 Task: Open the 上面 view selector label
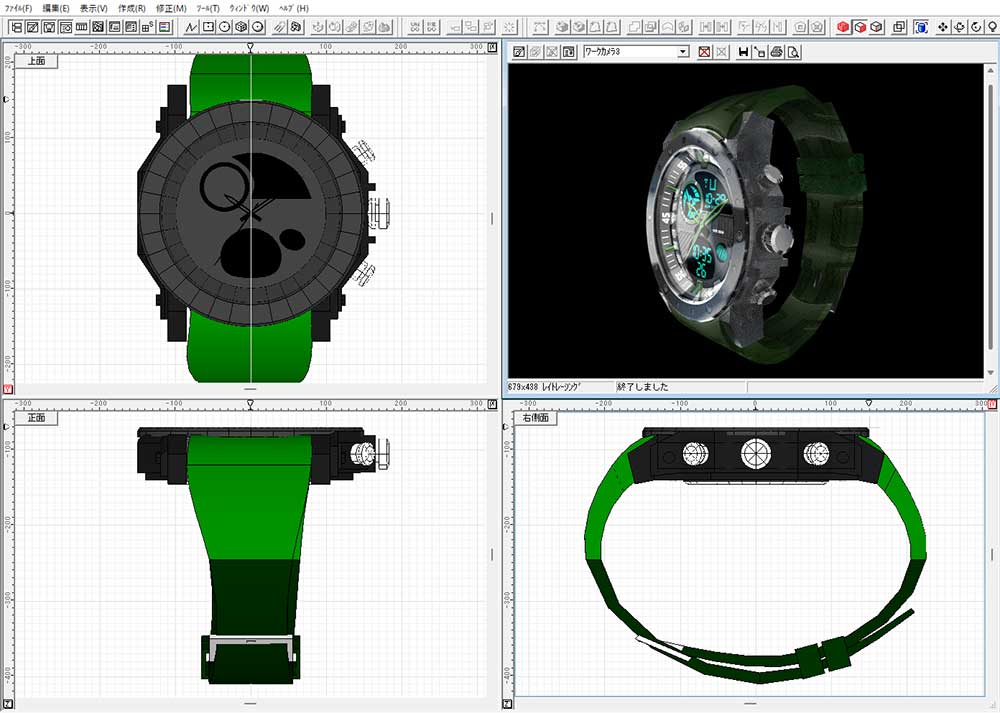pos(36,61)
